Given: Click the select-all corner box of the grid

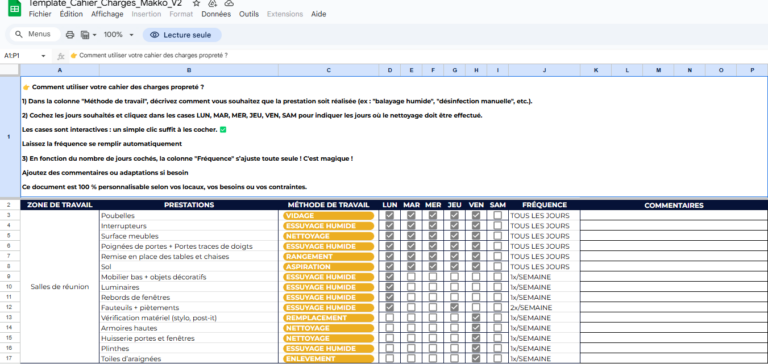Looking at the screenshot, I should [10, 70].
